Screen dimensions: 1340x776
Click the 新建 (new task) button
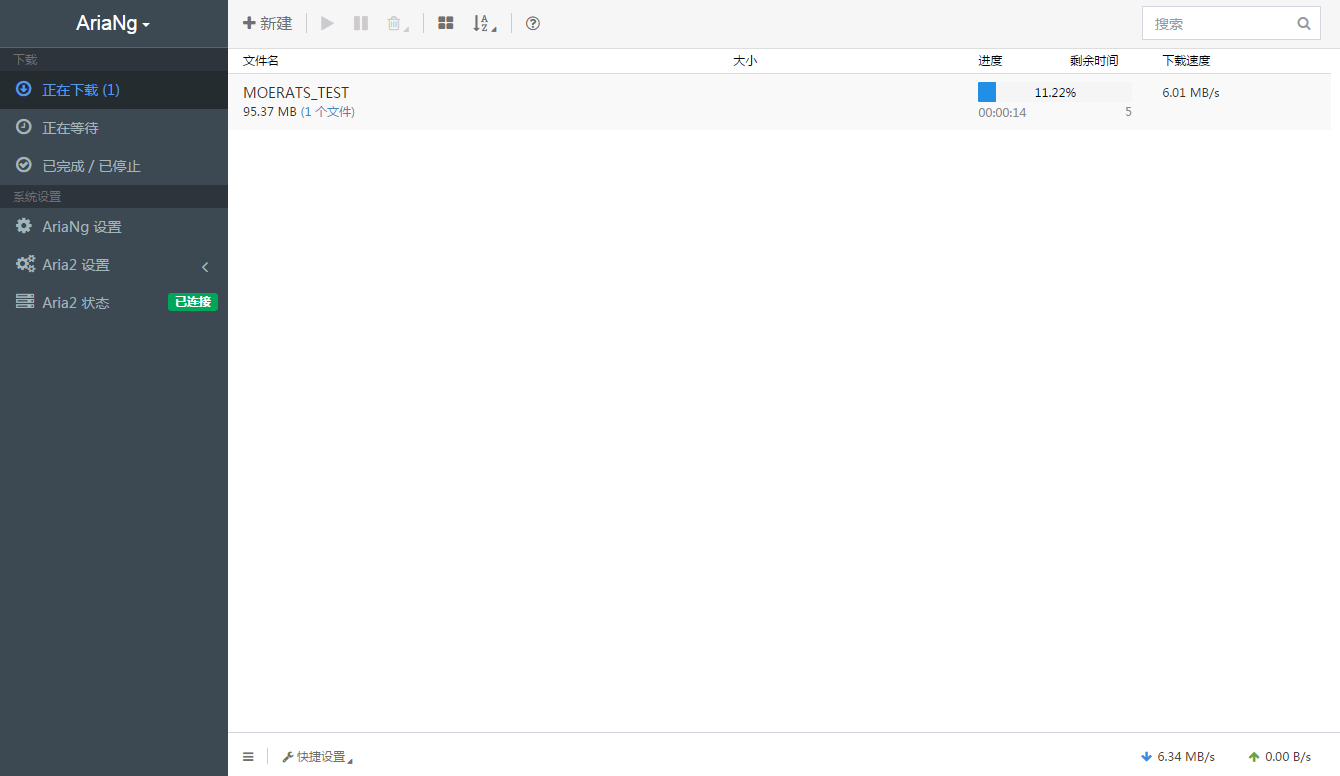tap(268, 23)
